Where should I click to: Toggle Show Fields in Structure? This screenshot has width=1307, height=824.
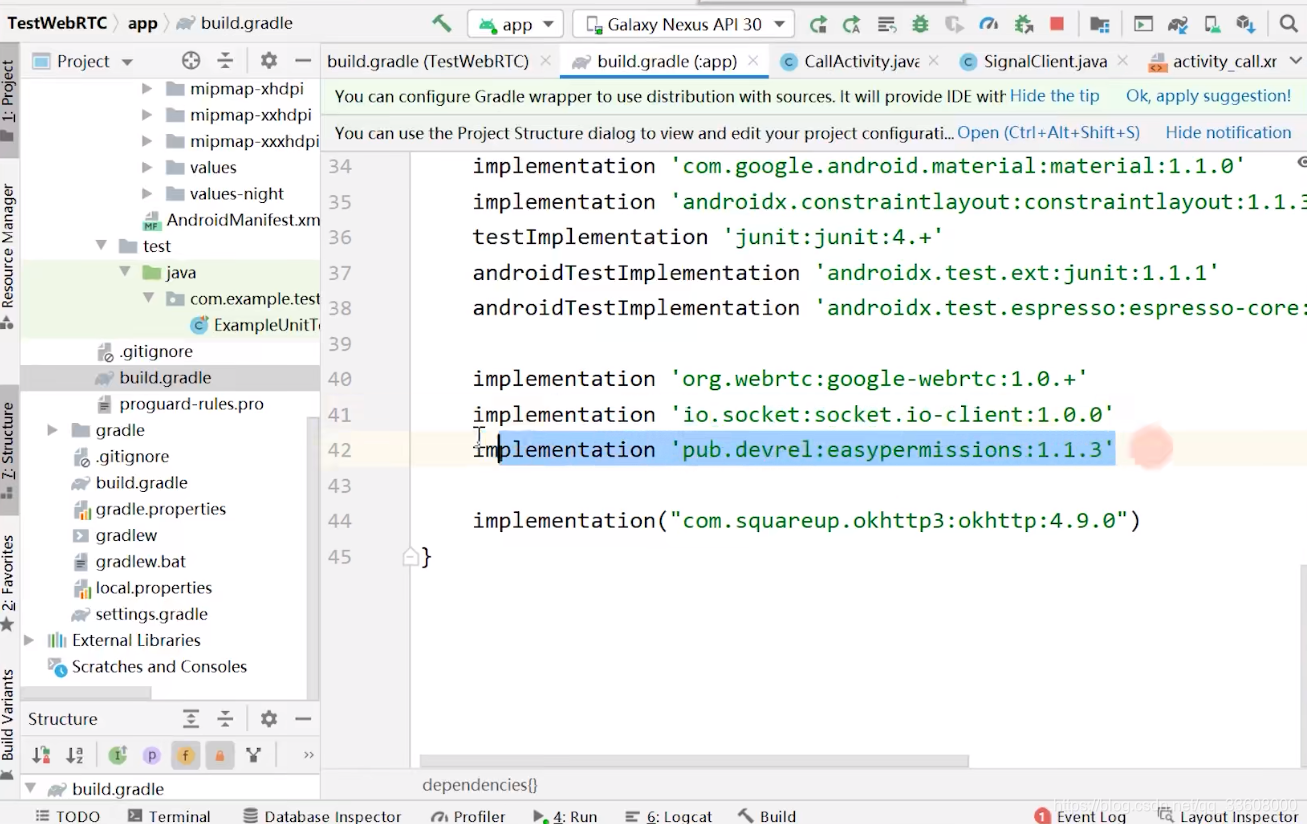click(186, 755)
